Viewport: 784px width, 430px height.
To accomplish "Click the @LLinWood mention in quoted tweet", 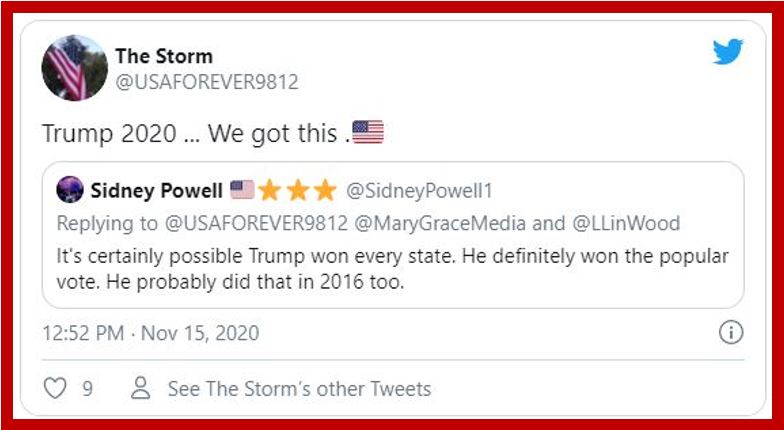I will pyautogui.click(x=626, y=224).
